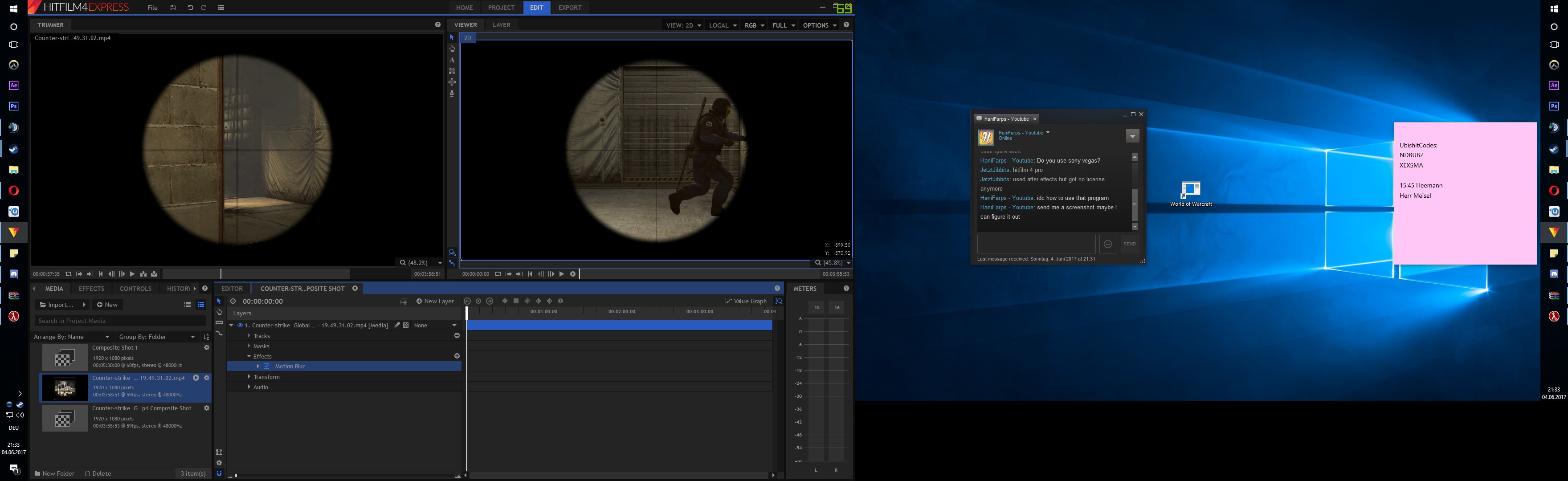Viewport: 1568px width, 481px height.
Task: Open timeline settings gear icon
Action: tap(219, 463)
